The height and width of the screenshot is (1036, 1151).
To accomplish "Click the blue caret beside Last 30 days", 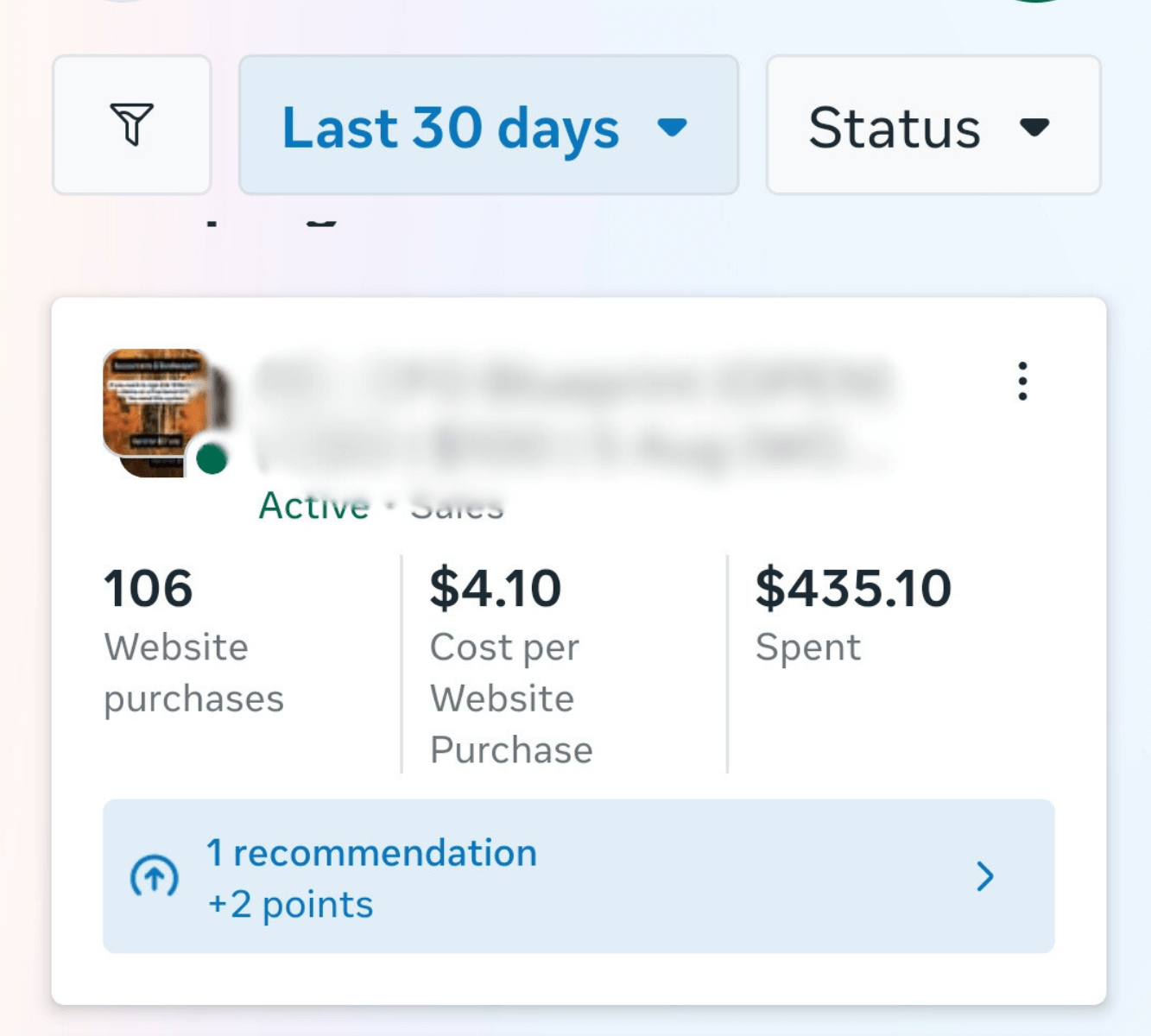I will coord(672,128).
